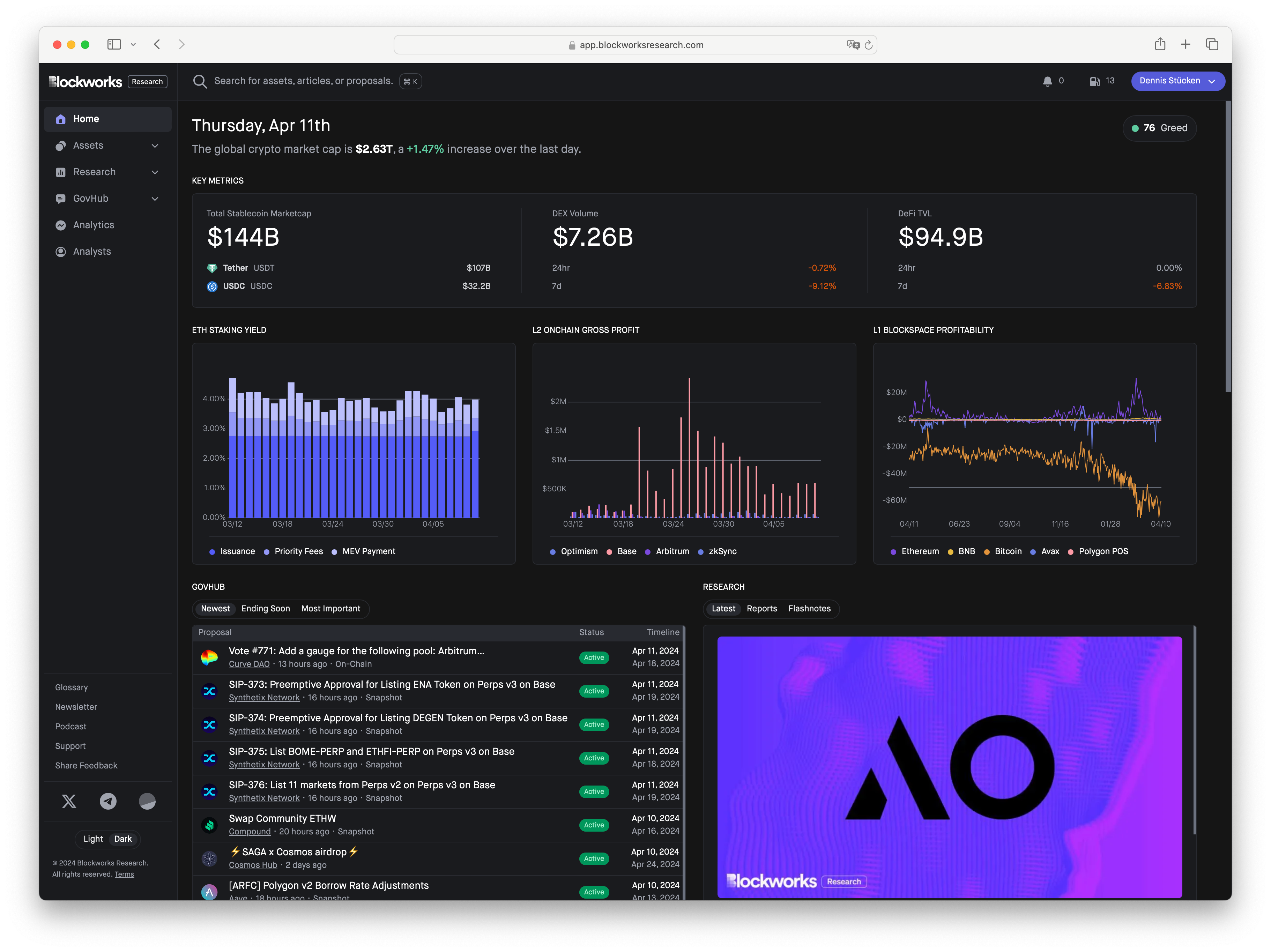Toggle the Polygon POS legend series
This screenshot has height=952, width=1271.
[x=1098, y=551]
